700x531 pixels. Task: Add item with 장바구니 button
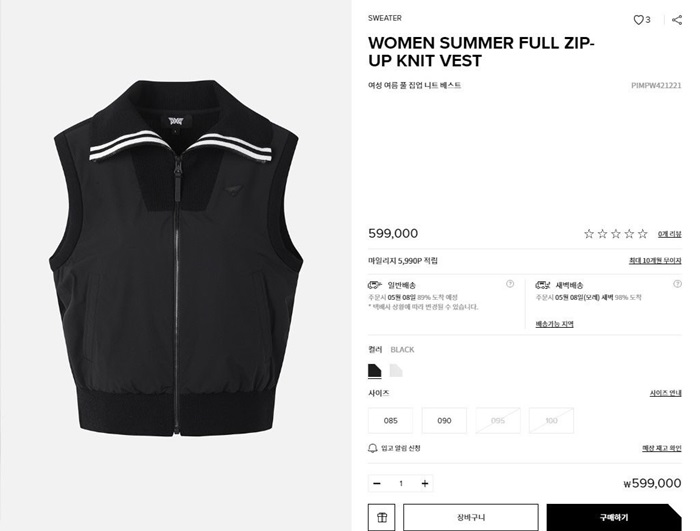[471, 517]
